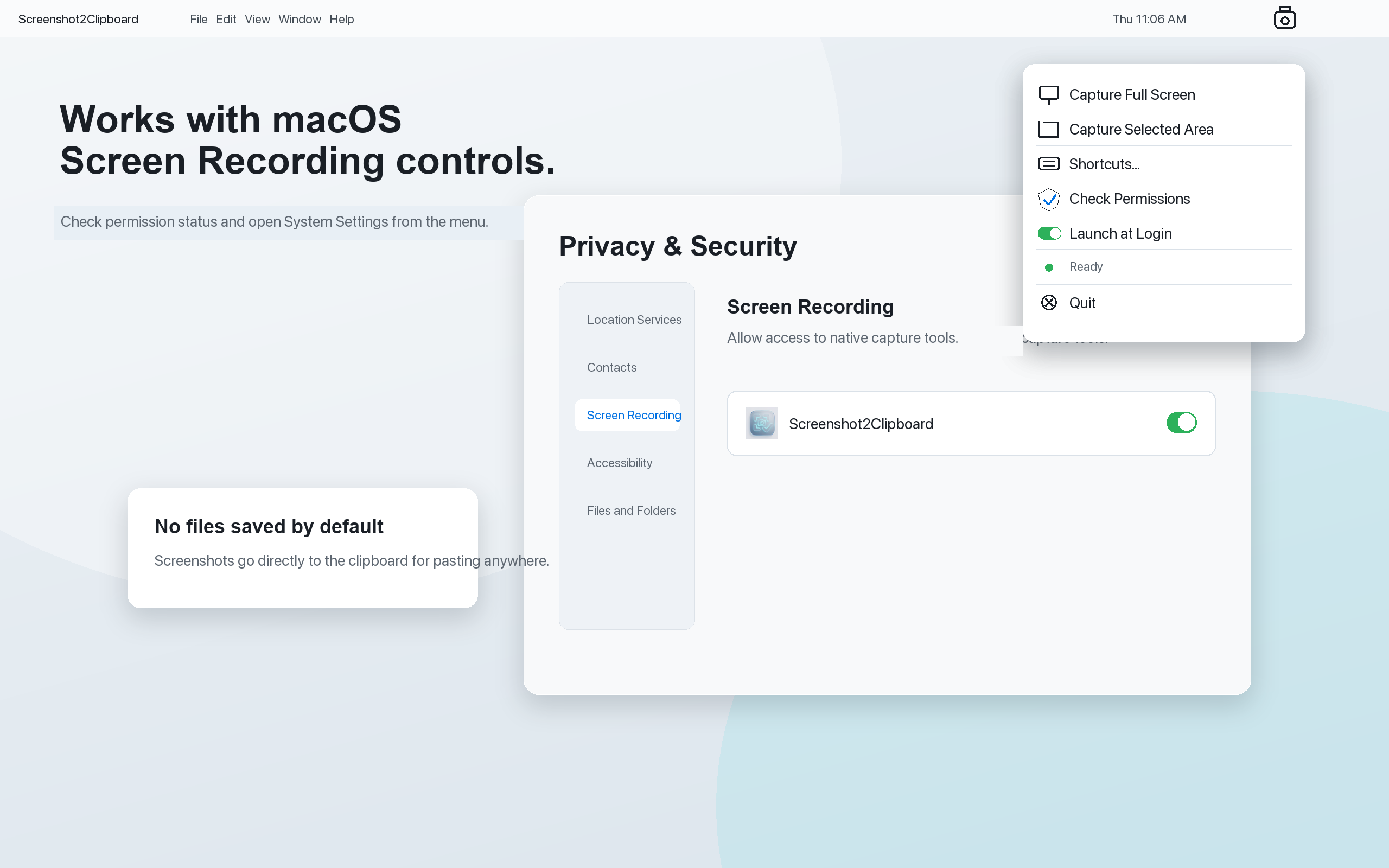This screenshot has height=868, width=1389.
Task: Select Accessibility in the privacy sidebar
Action: point(619,463)
